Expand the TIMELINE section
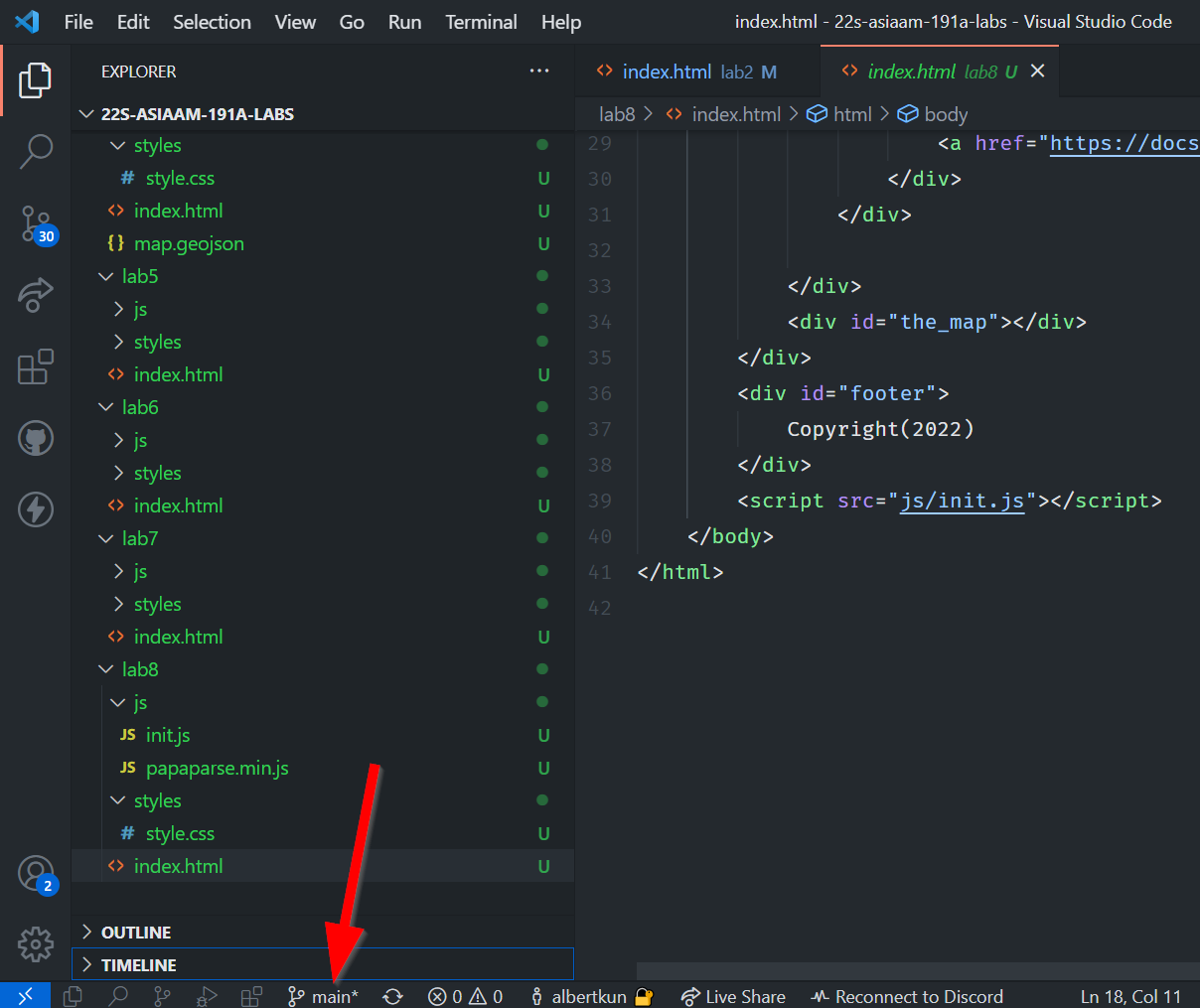The width and height of the screenshot is (1200, 1008). (138, 965)
